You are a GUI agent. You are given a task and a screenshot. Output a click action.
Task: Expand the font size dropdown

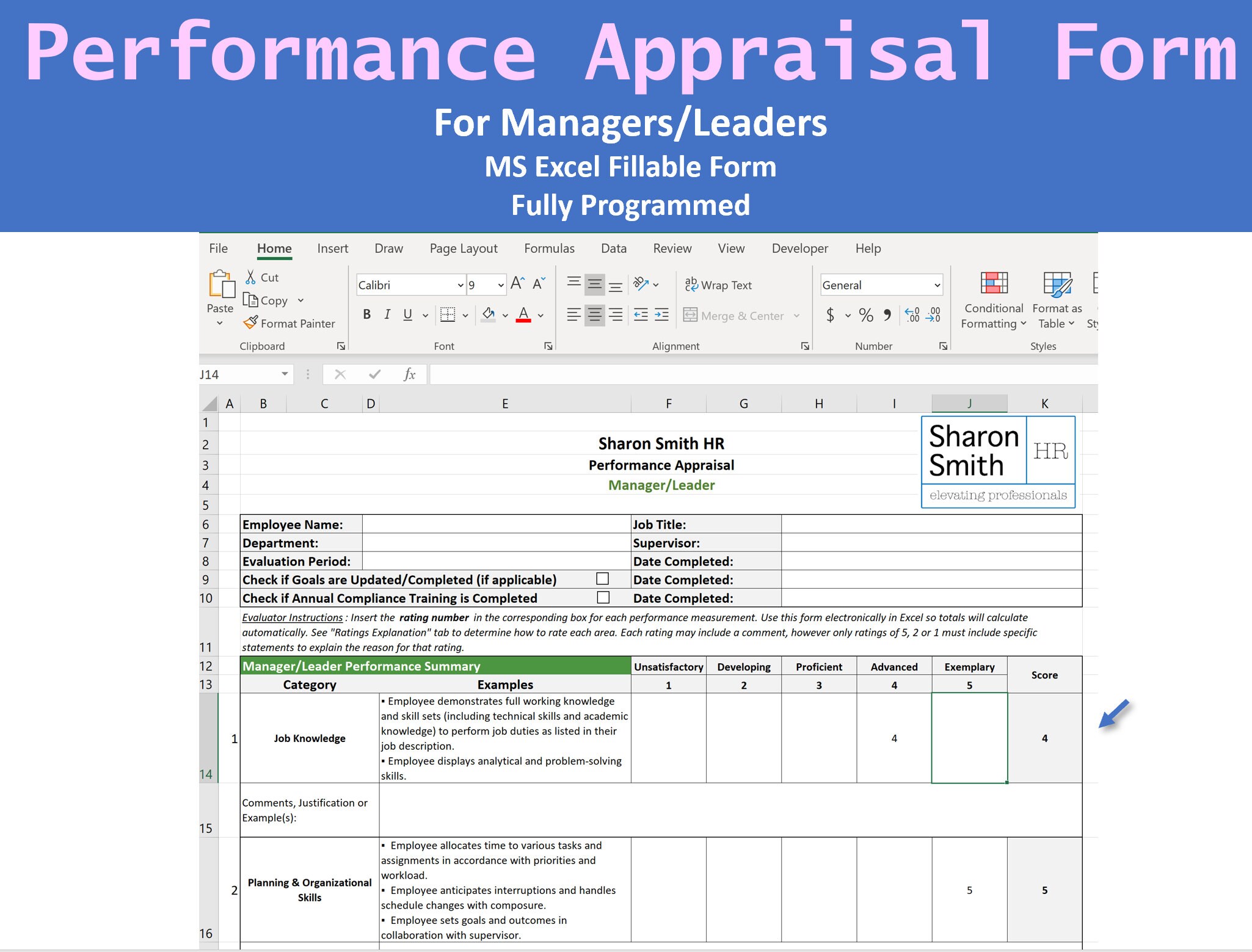[x=501, y=285]
